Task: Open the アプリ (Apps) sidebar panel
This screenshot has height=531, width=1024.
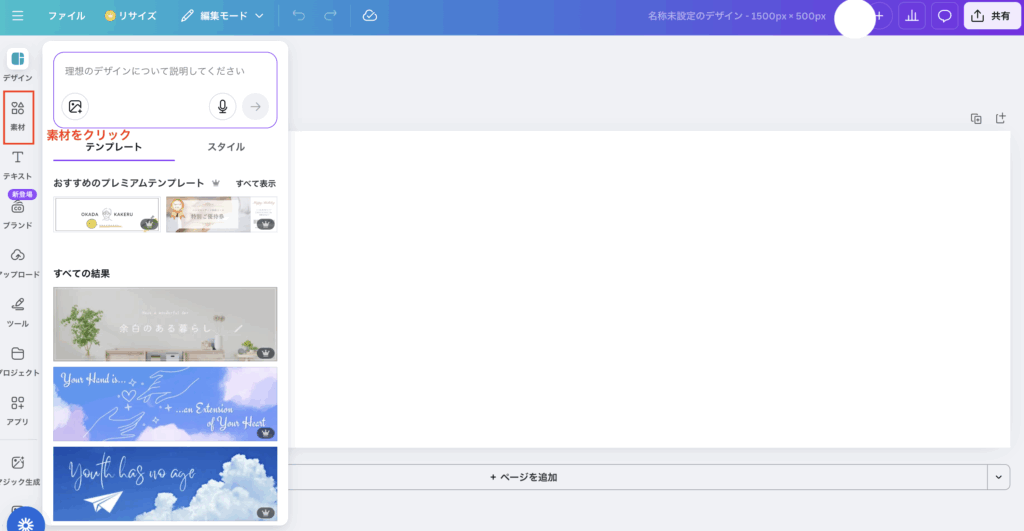Action: (18, 409)
